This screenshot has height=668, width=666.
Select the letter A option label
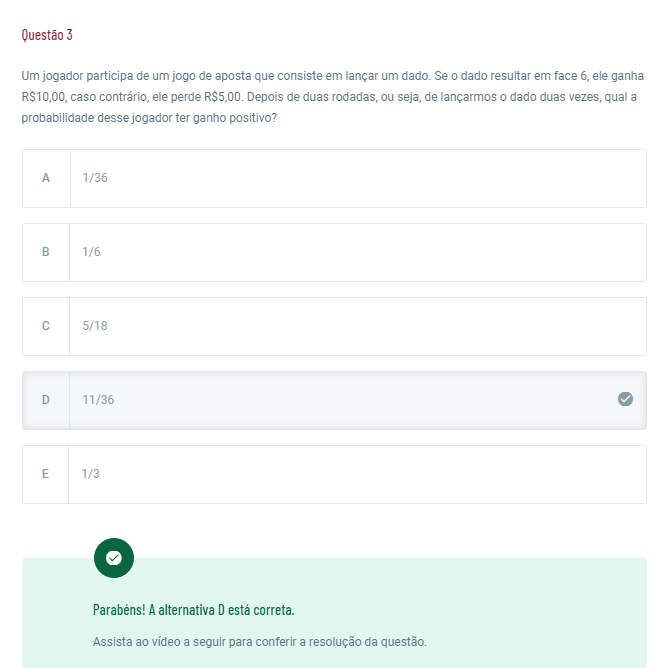(46, 178)
